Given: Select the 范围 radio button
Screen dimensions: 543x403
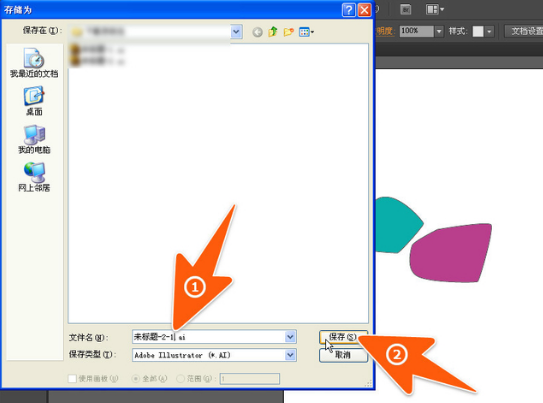Looking at the screenshot, I should coord(180,378).
